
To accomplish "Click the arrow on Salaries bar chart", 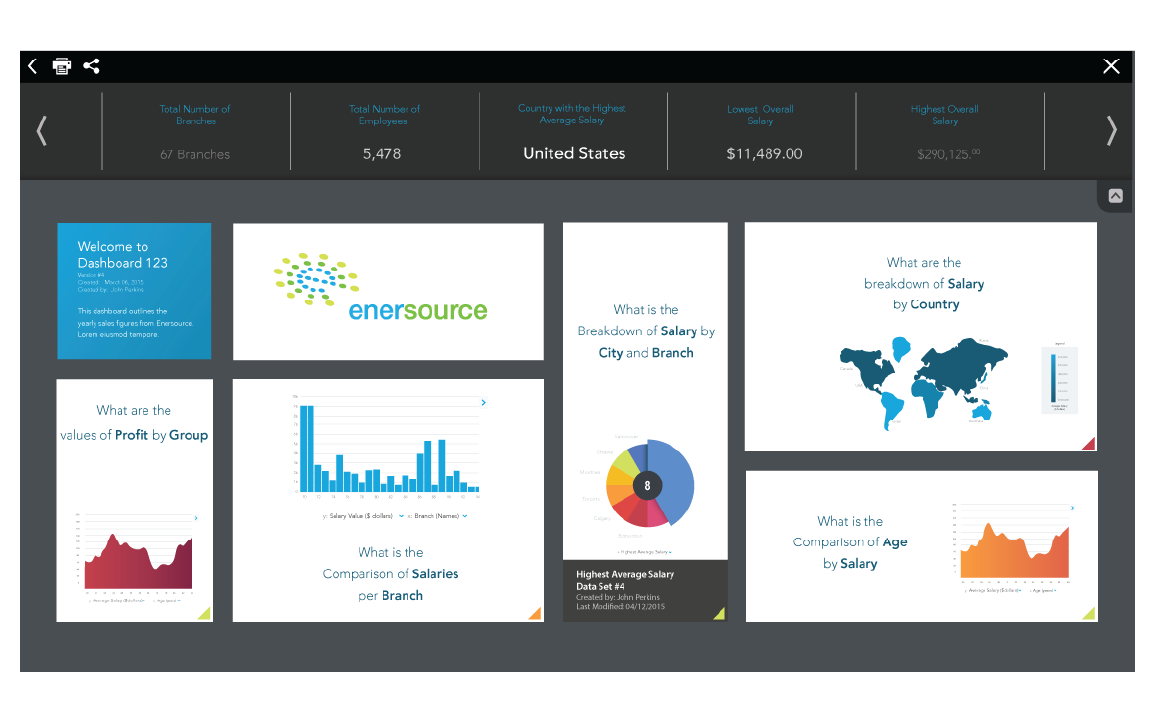I will [484, 402].
